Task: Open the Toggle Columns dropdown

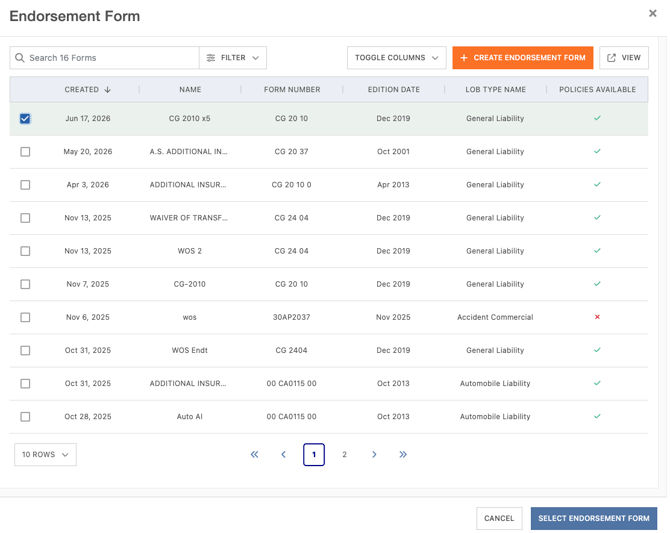Action: tap(397, 58)
